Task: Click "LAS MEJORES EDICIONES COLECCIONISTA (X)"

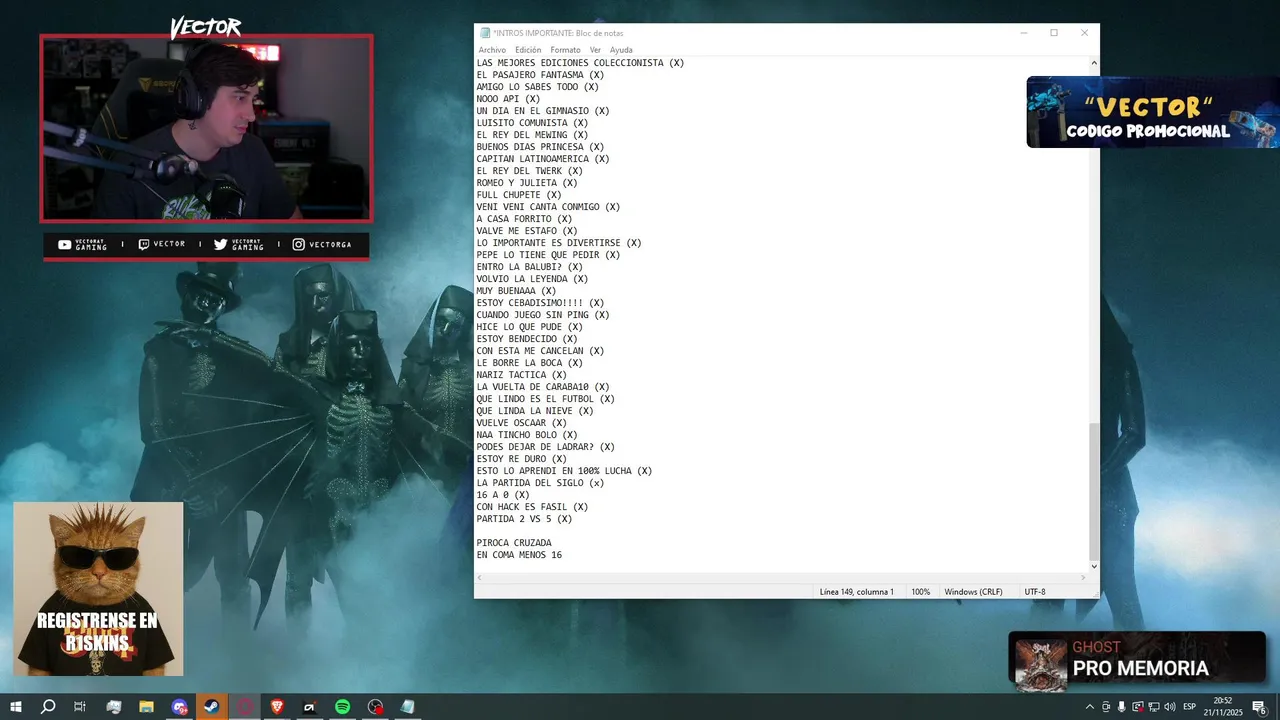Action: point(580,63)
